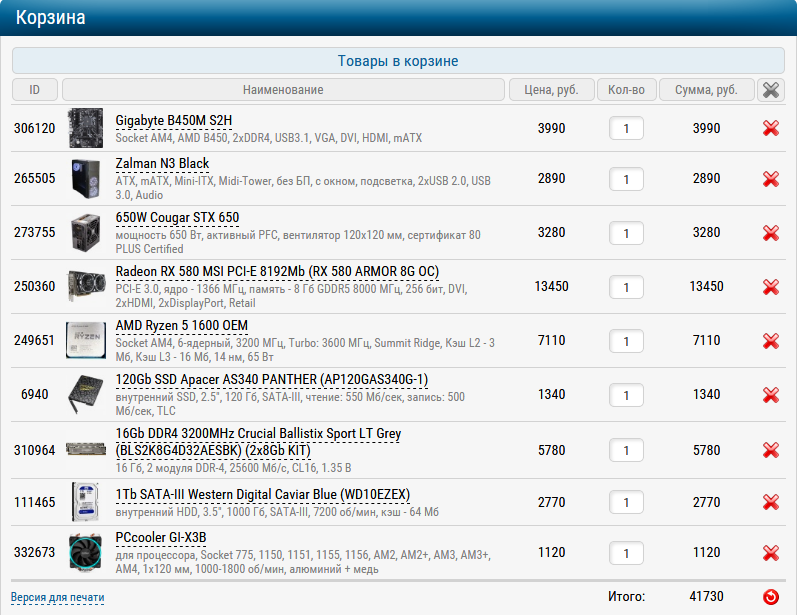Delete Zalman N3 Black from cart

click(x=770, y=179)
